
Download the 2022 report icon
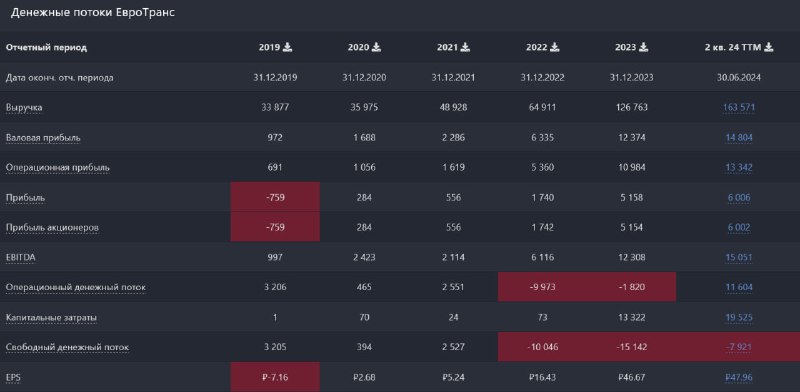pos(555,47)
